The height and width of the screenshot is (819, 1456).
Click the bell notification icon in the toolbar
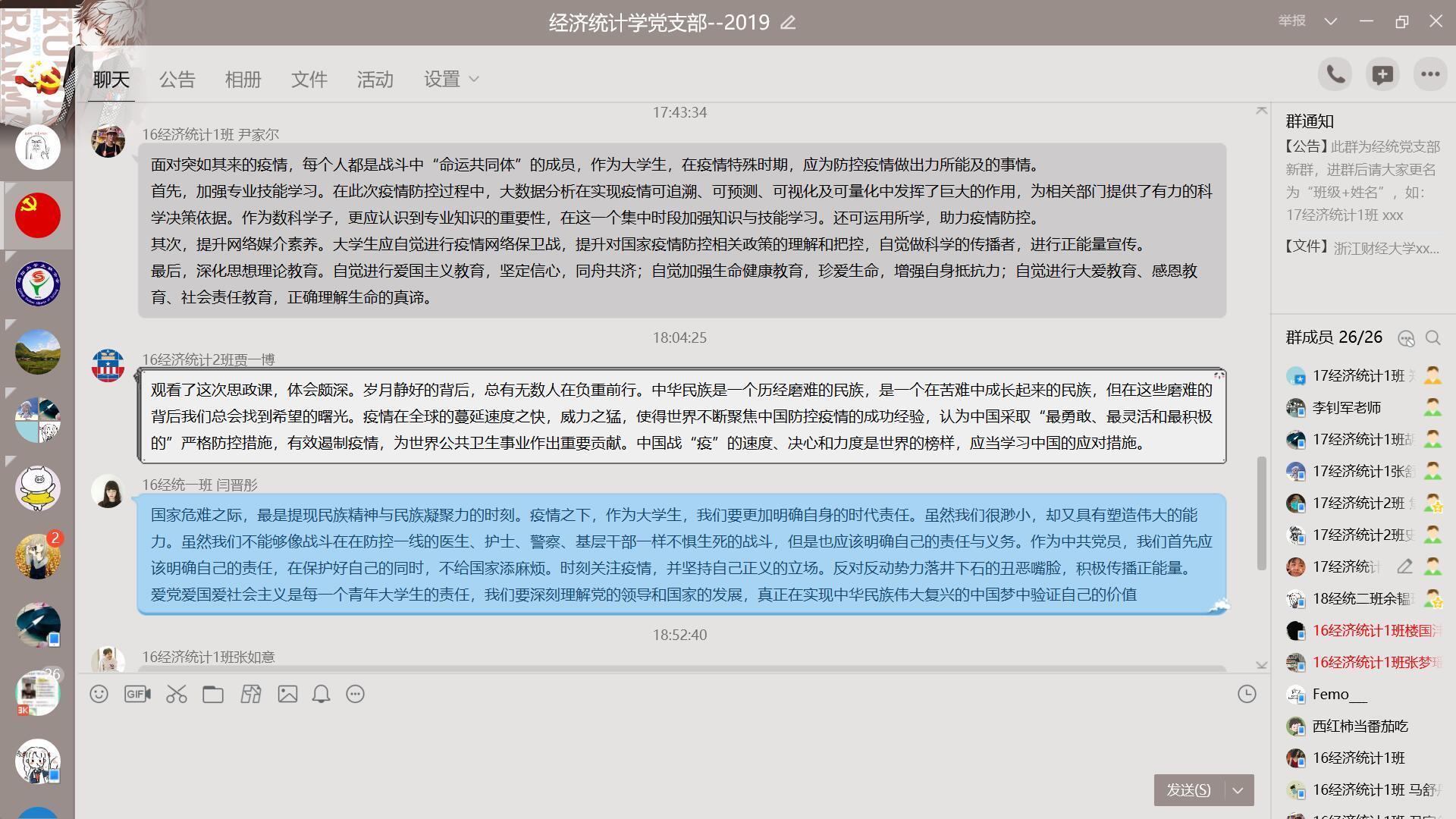point(322,694)
